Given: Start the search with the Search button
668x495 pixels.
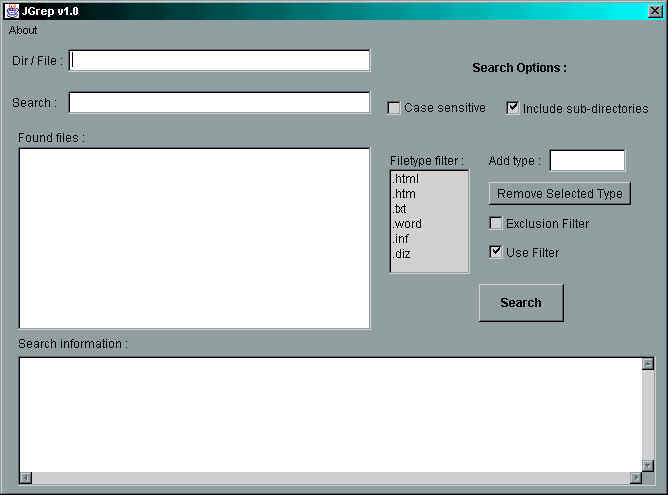Looking at the screenshot, I should 521,303.
